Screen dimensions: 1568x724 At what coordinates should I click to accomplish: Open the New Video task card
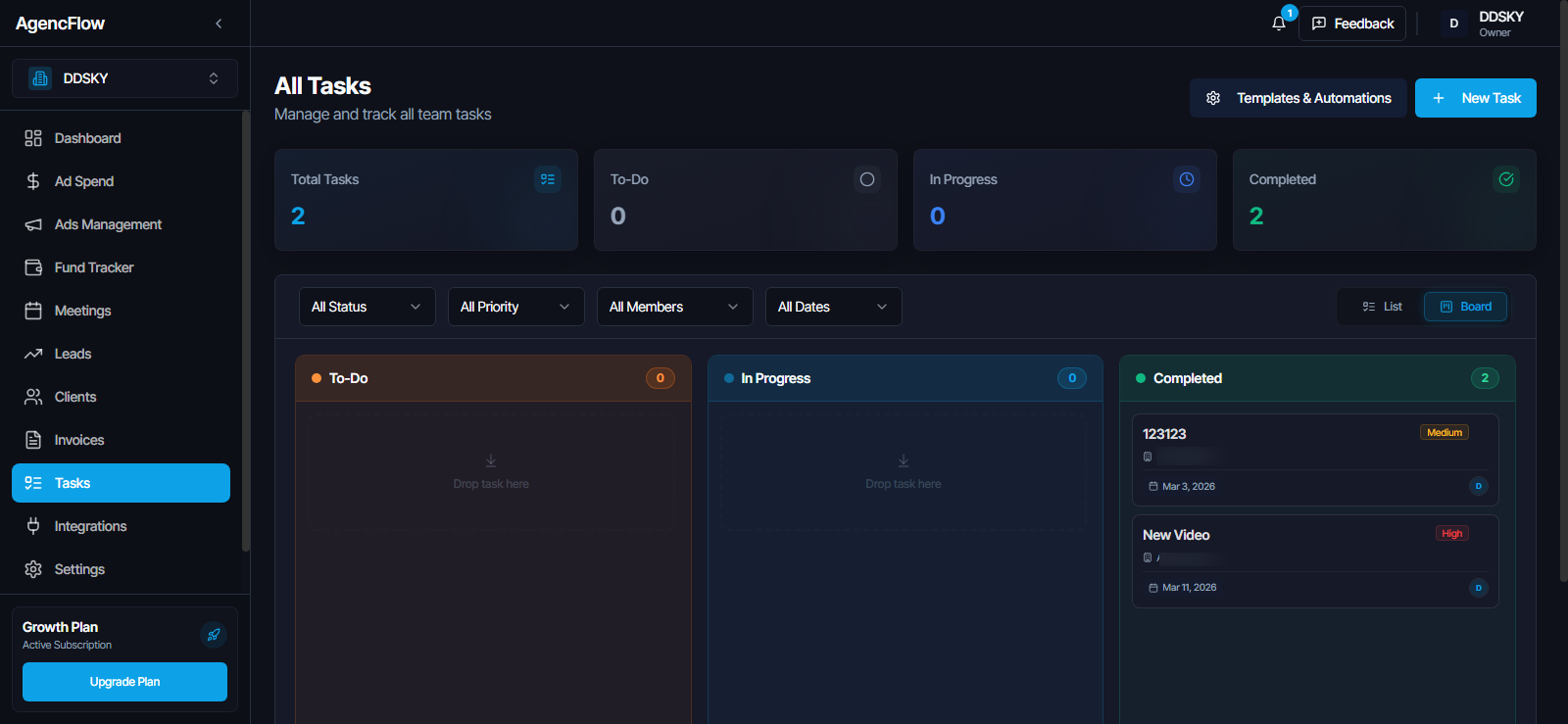pyautogui.click(x=1315, y=561)
